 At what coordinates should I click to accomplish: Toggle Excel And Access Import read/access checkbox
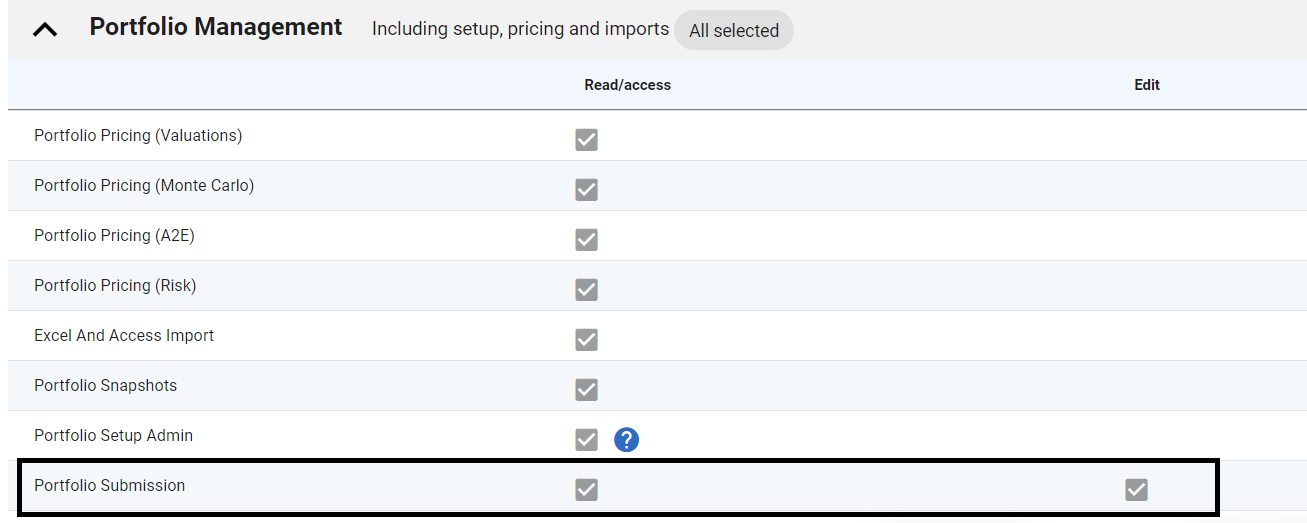pos(587,340)
